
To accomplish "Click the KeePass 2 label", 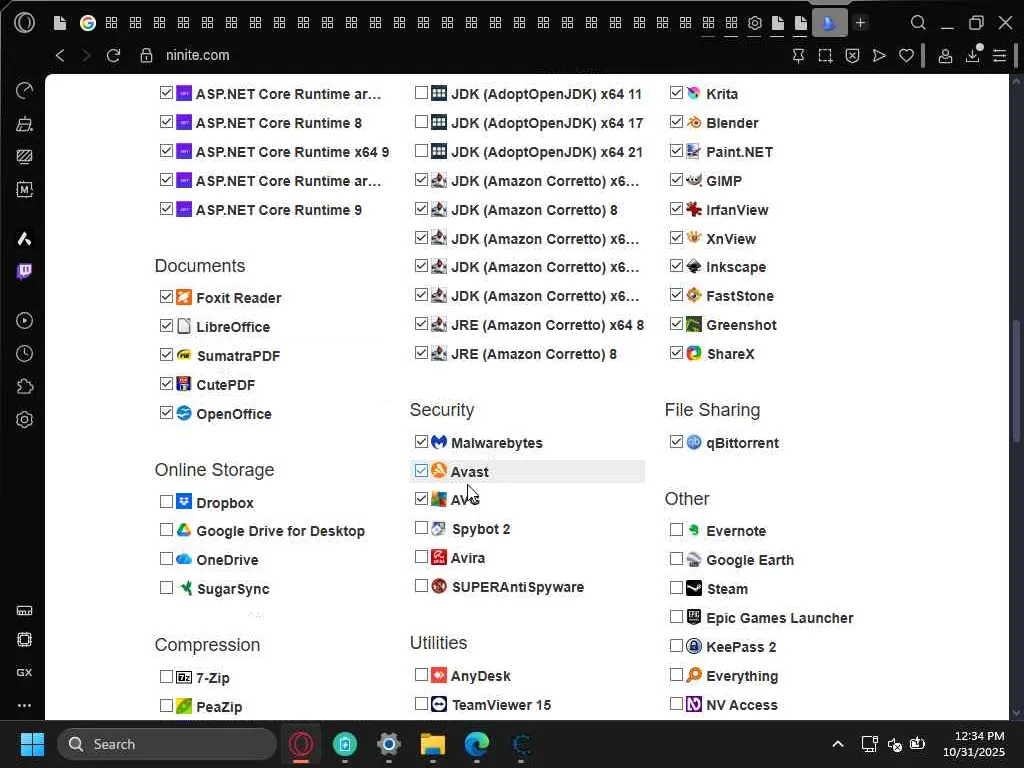I will point(741,647).
